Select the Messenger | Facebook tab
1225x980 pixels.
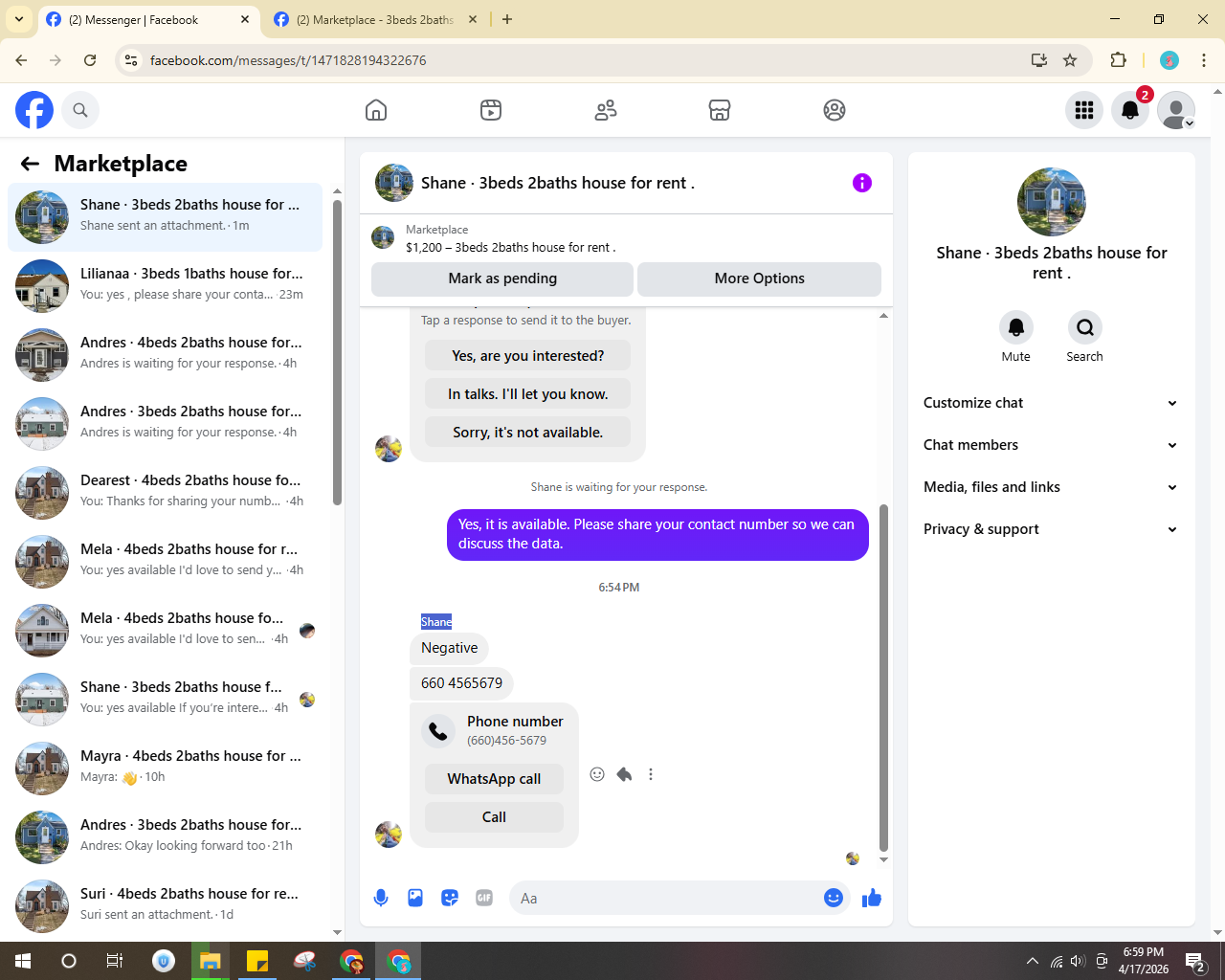click(148, 19)
